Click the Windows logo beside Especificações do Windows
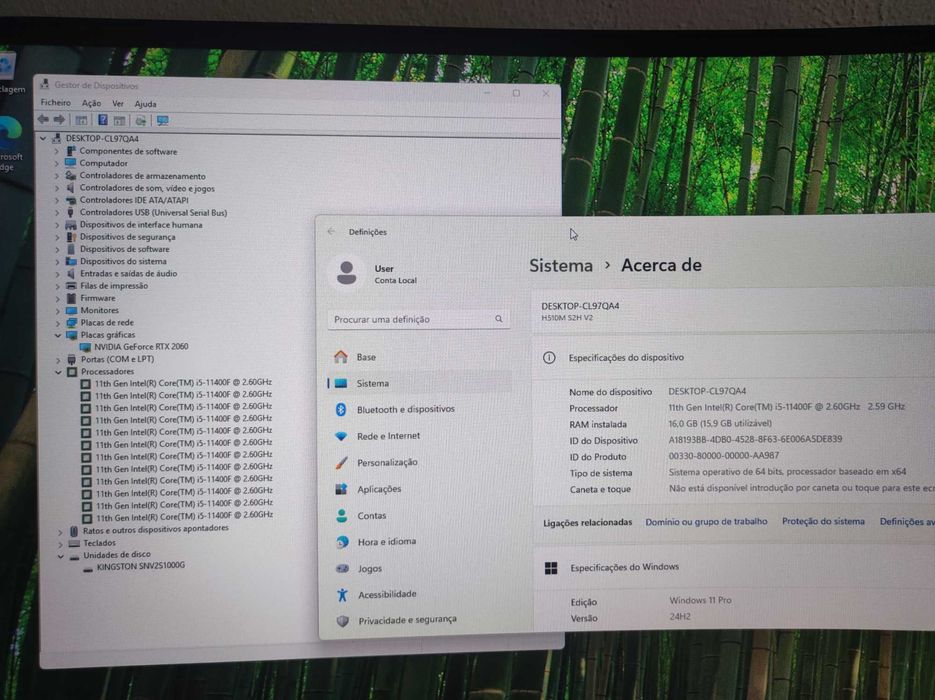This screenshot has width=935, height=700. [551, 568]
